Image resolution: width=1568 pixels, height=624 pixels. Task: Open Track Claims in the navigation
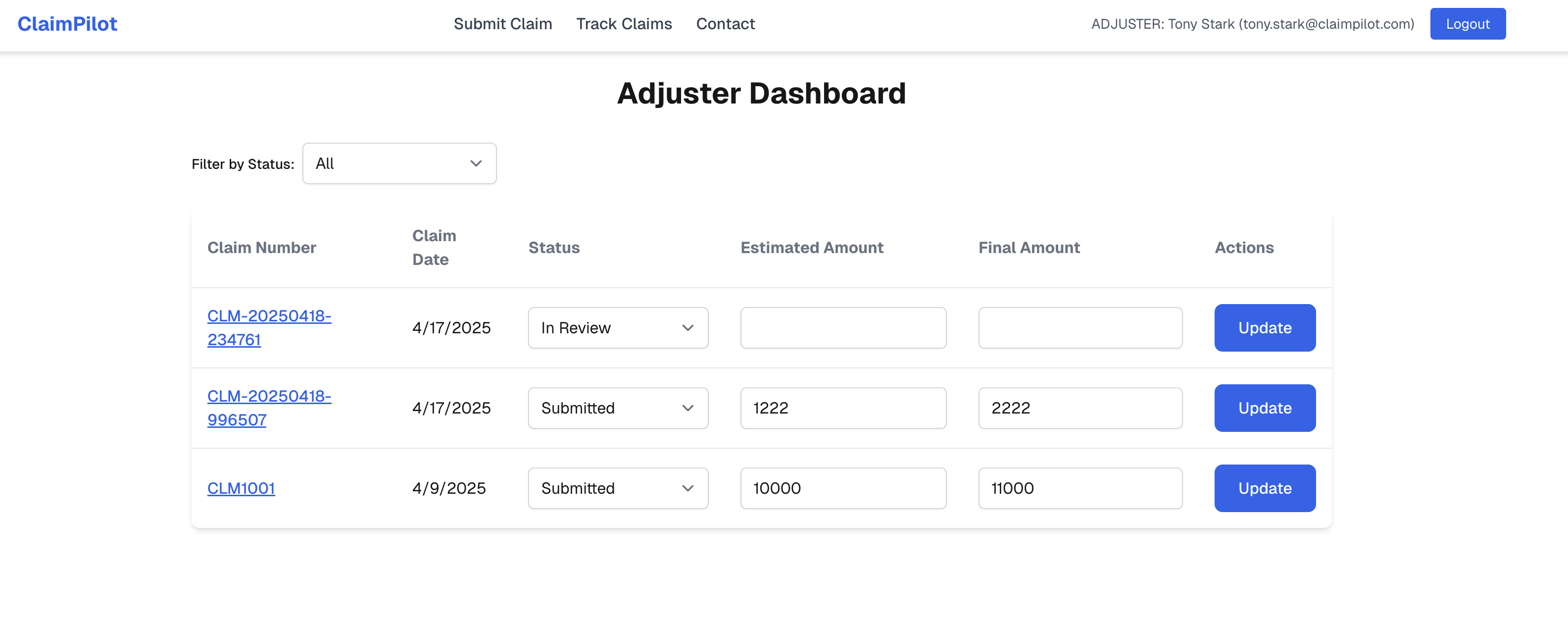coord(624,24)
